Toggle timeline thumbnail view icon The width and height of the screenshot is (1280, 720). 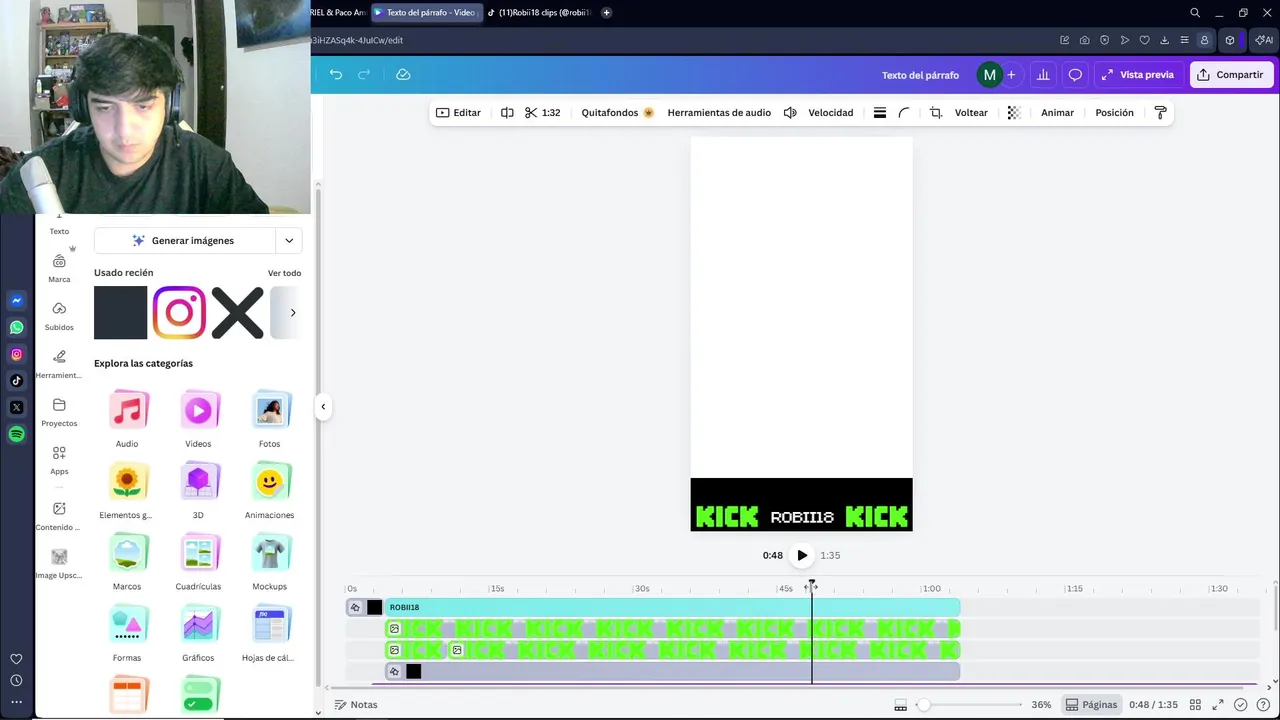tap(901, 705)
